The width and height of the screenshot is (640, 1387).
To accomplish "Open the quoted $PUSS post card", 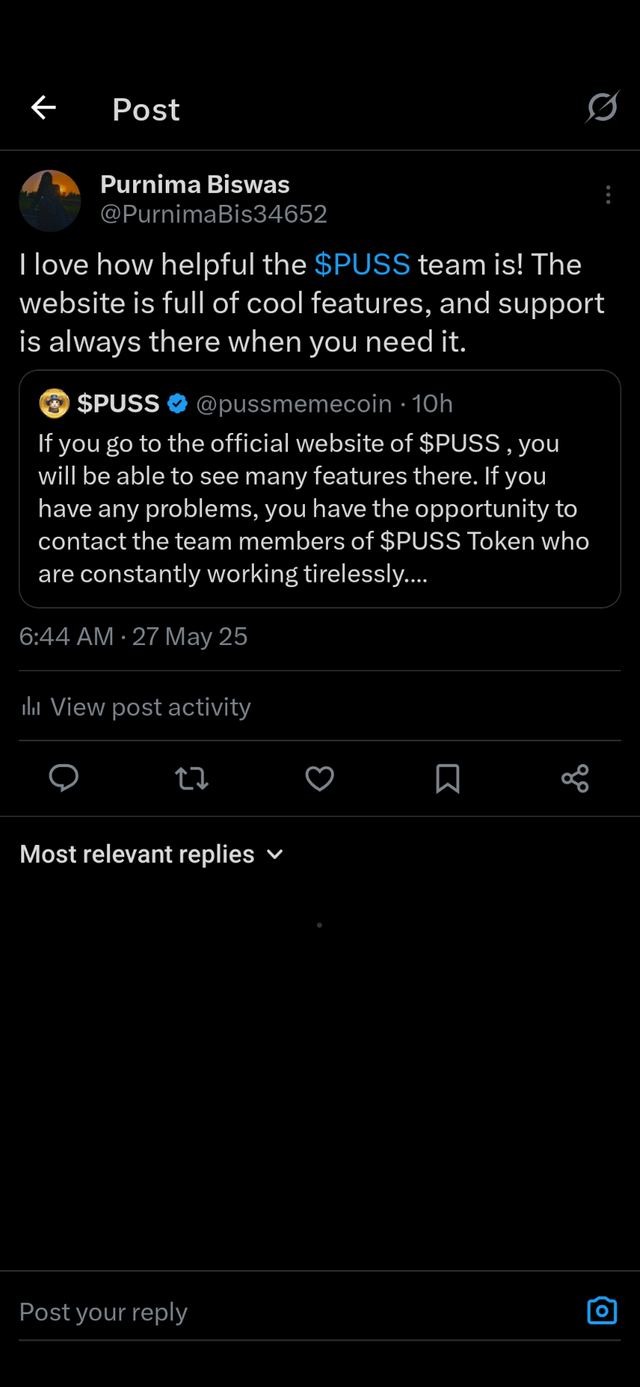I will click(320, 489).
